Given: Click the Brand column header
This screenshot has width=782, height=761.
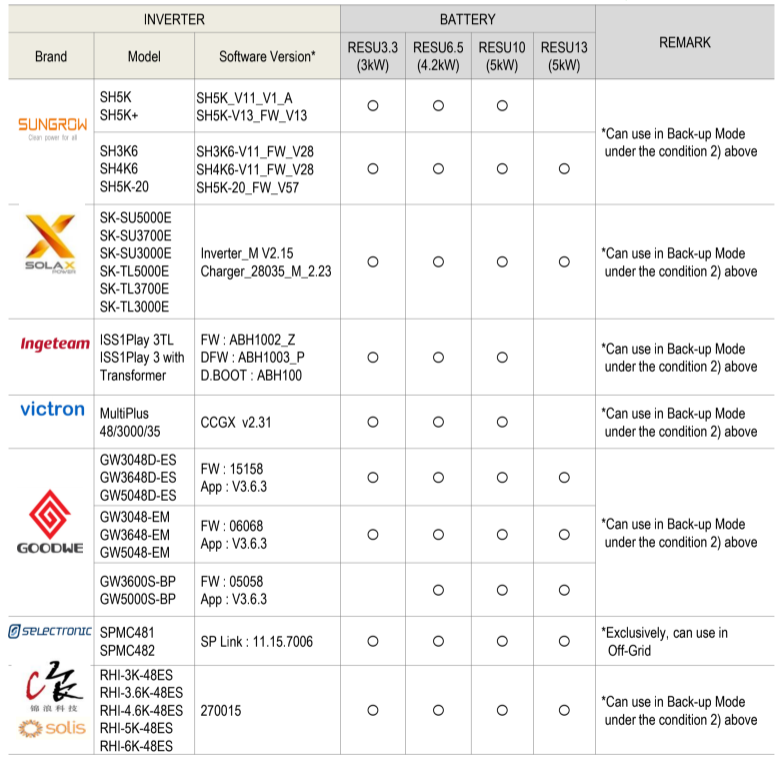Looking at the screenshot, I should coord(51,56).
